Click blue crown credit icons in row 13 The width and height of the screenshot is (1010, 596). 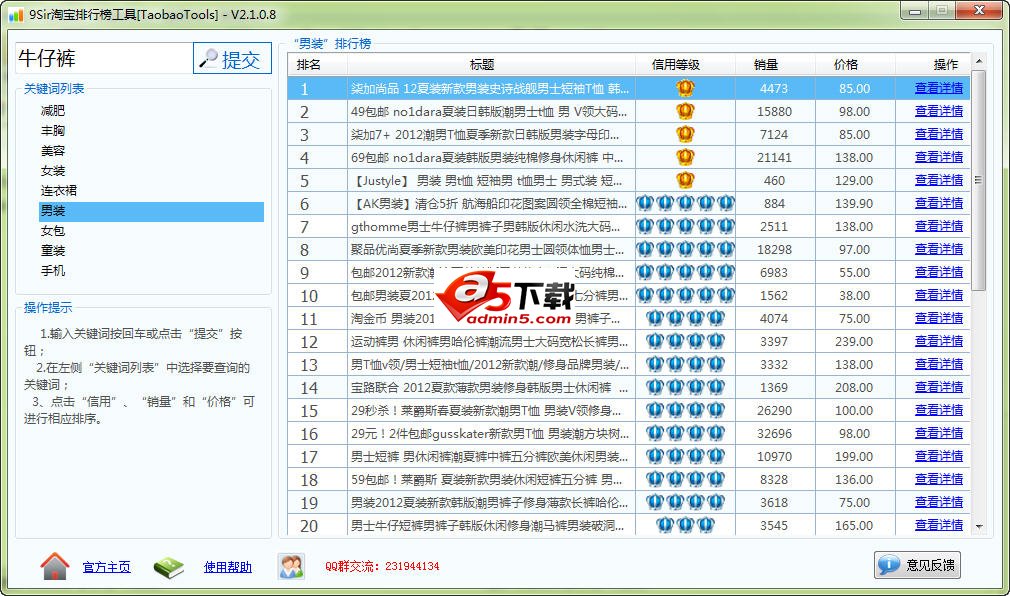(x=685, y=364)
